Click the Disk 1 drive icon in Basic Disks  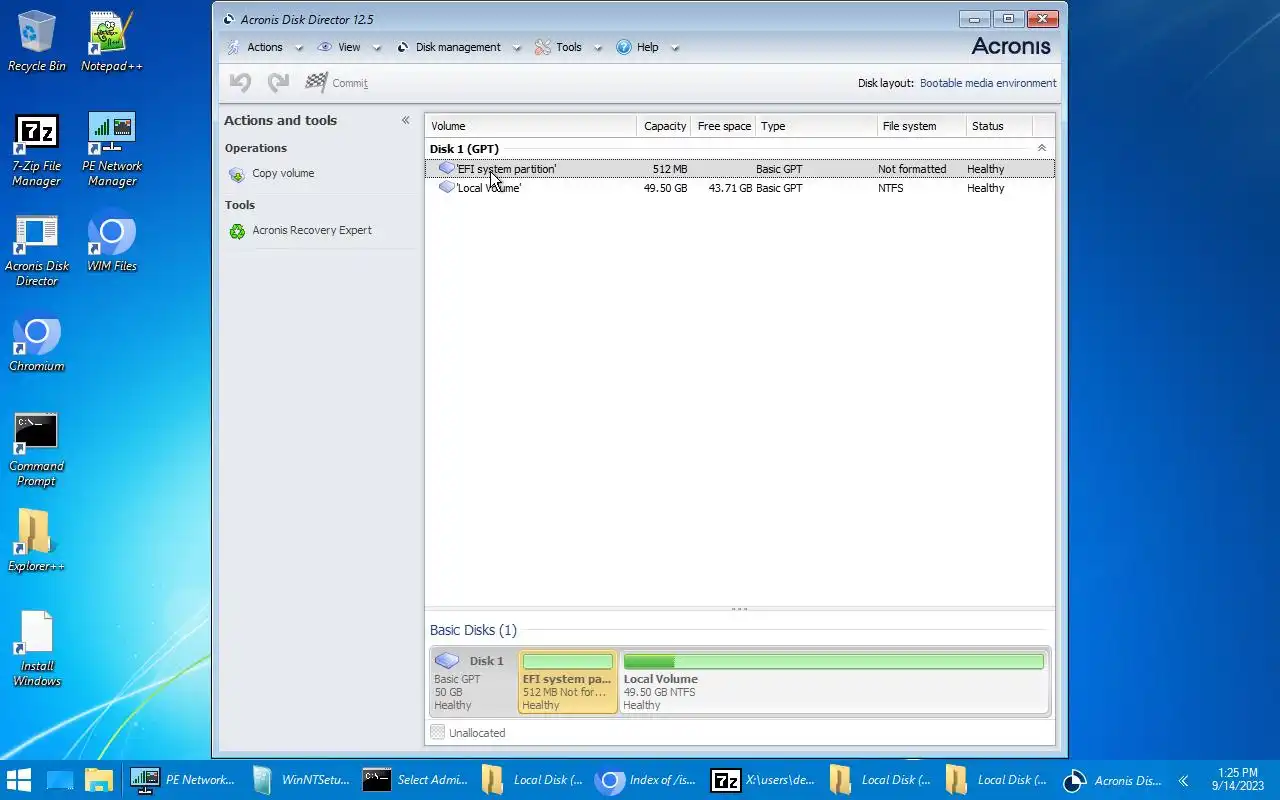pyautogui.click(x=448, y=661)
